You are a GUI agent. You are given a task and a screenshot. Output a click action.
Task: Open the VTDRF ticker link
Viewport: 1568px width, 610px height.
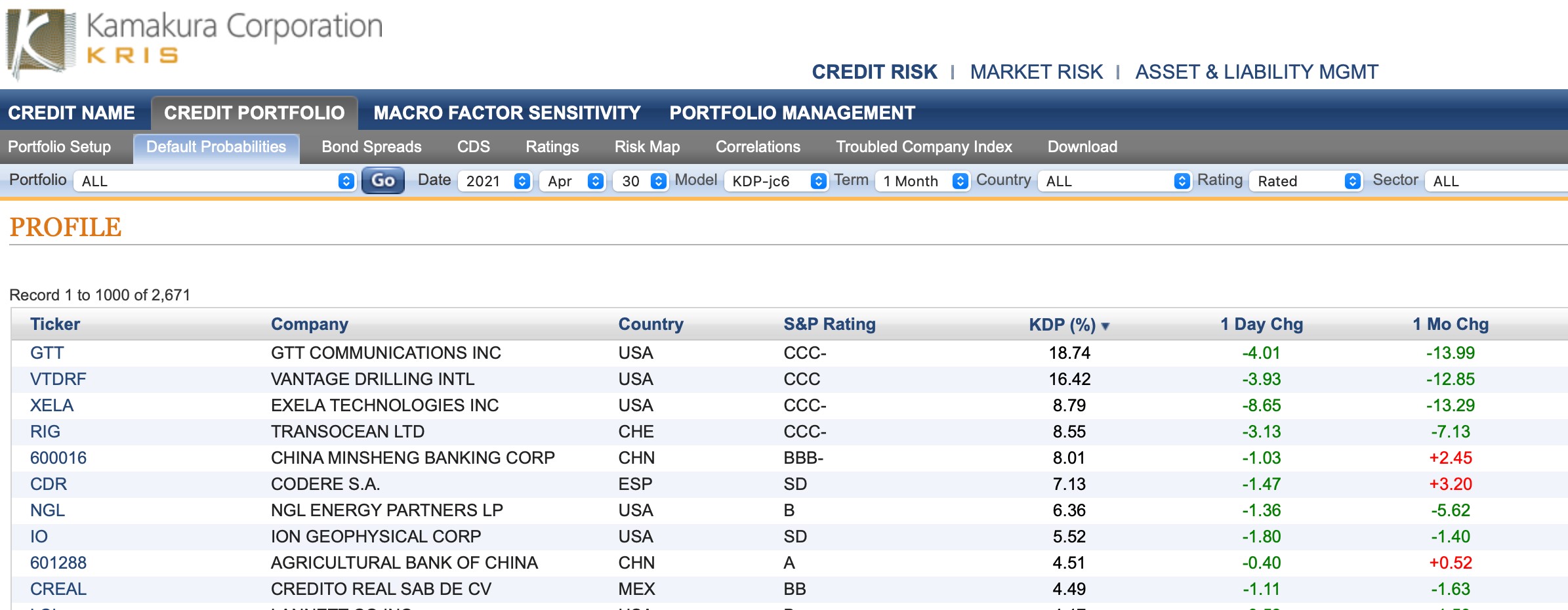(x=58, y=379)
